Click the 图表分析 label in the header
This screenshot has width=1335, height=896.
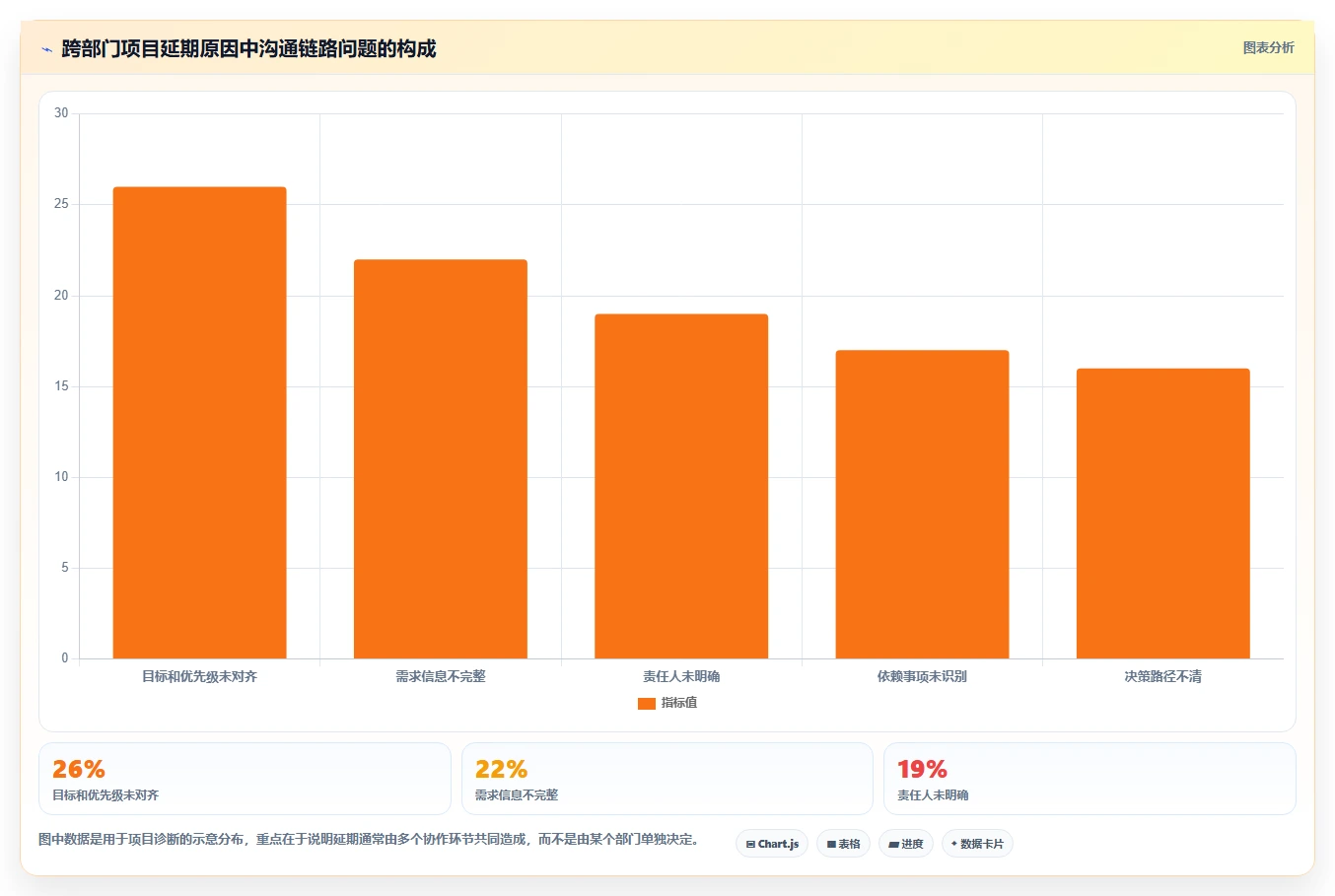tap(1268, 47)
